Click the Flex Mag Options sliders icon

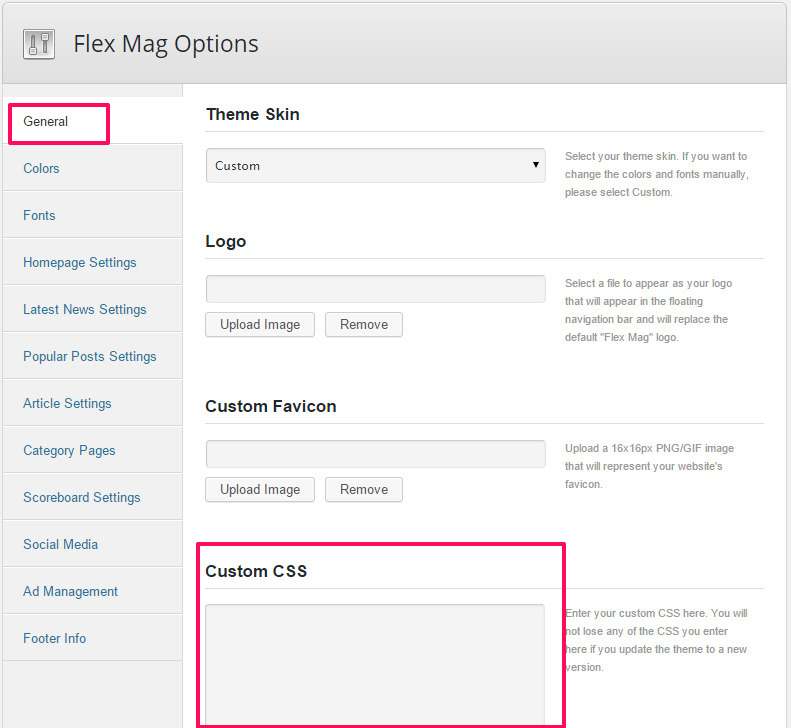(x=39, y=44)
